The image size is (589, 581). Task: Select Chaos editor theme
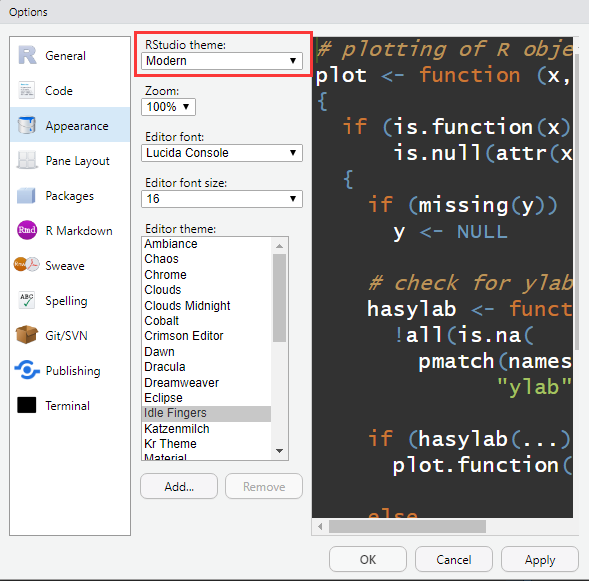click(206, 259)
